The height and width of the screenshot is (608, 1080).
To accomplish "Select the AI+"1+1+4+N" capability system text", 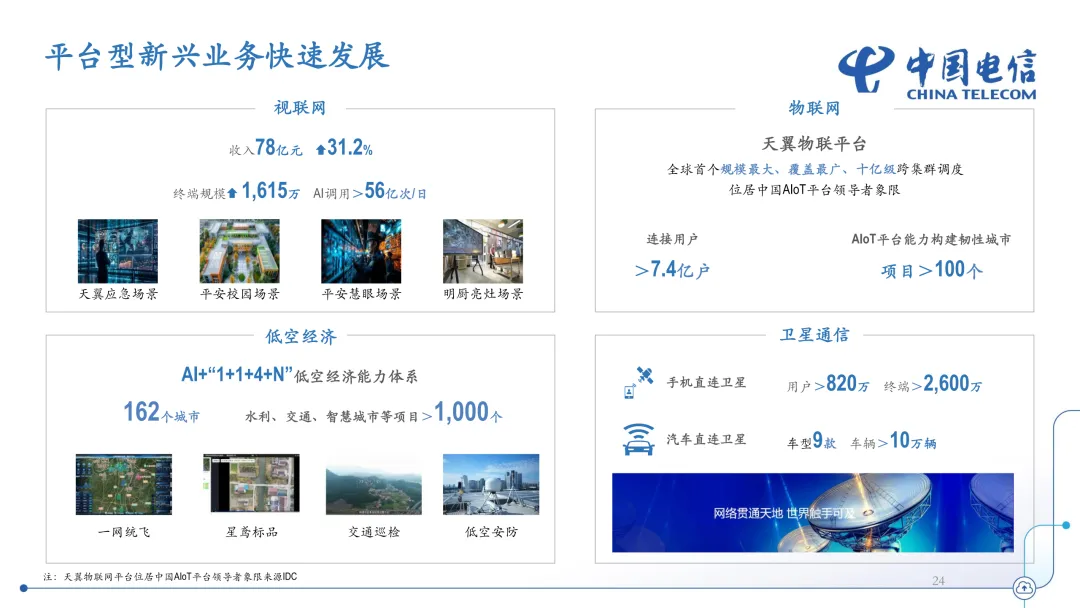I will 299,375.
